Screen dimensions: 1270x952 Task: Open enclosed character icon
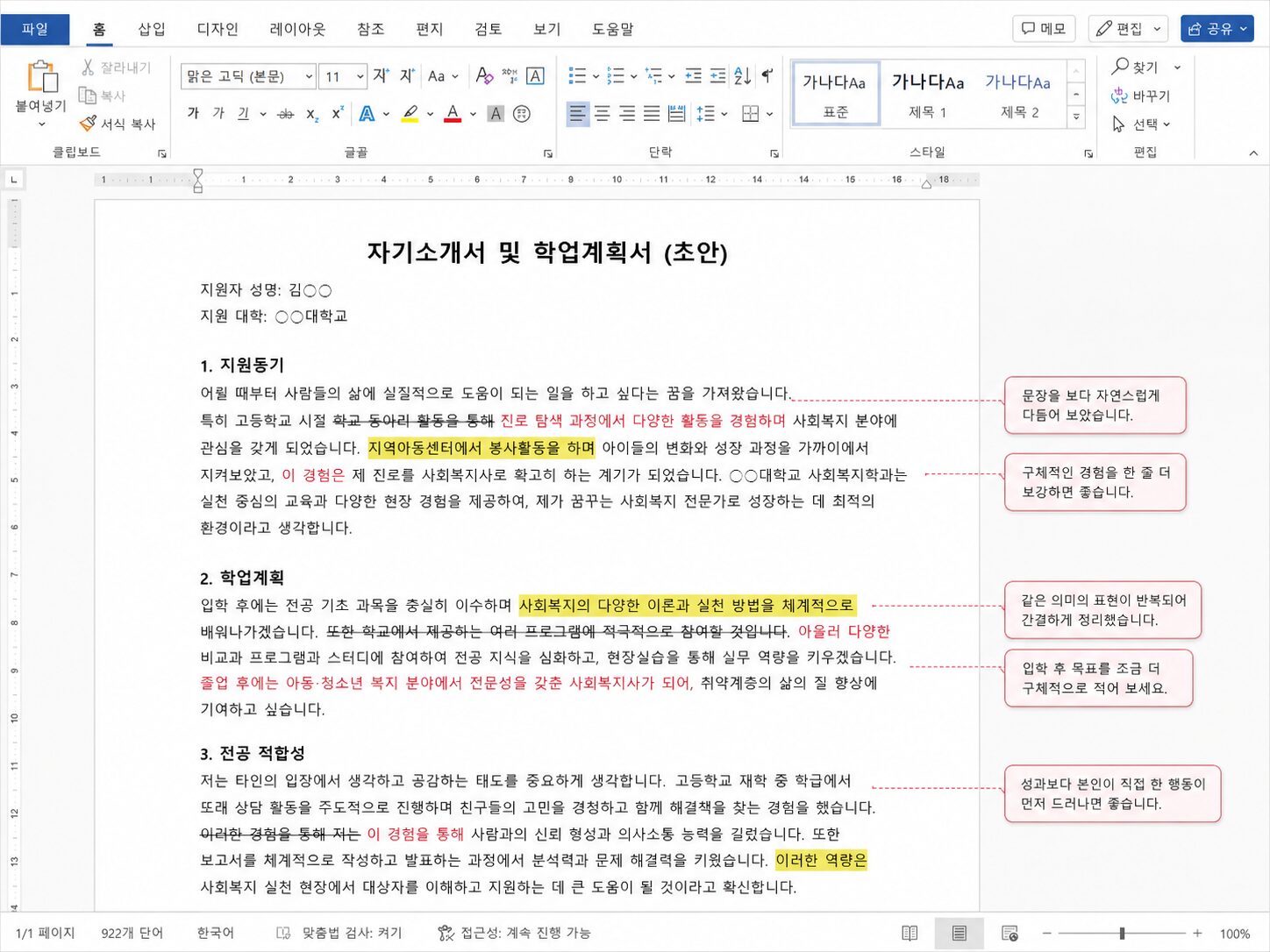(x=522, y=114)
